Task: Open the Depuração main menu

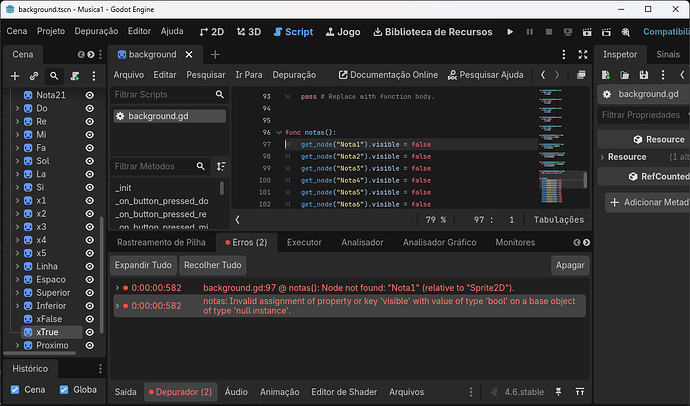Action: (96, 31)
